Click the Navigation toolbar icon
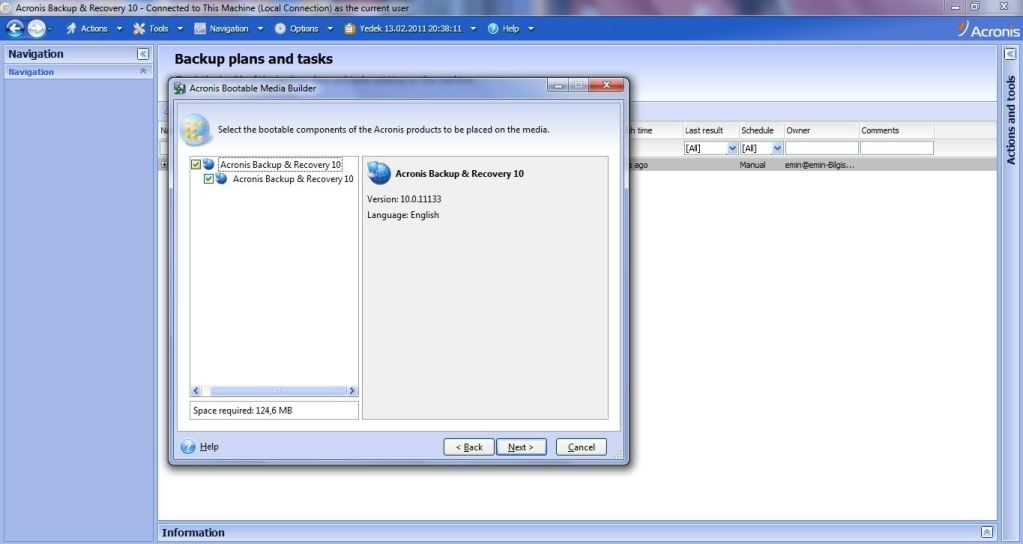 click(x=200, y=29)
